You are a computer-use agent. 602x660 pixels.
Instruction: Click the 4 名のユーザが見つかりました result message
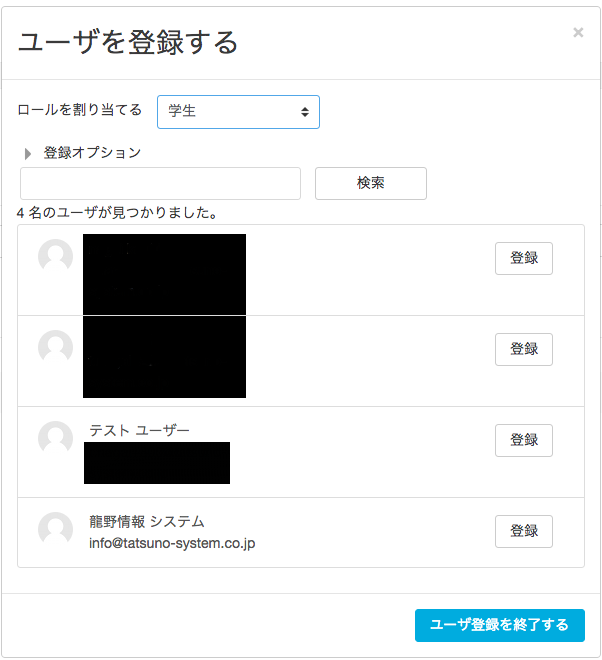tap(117, 213)
